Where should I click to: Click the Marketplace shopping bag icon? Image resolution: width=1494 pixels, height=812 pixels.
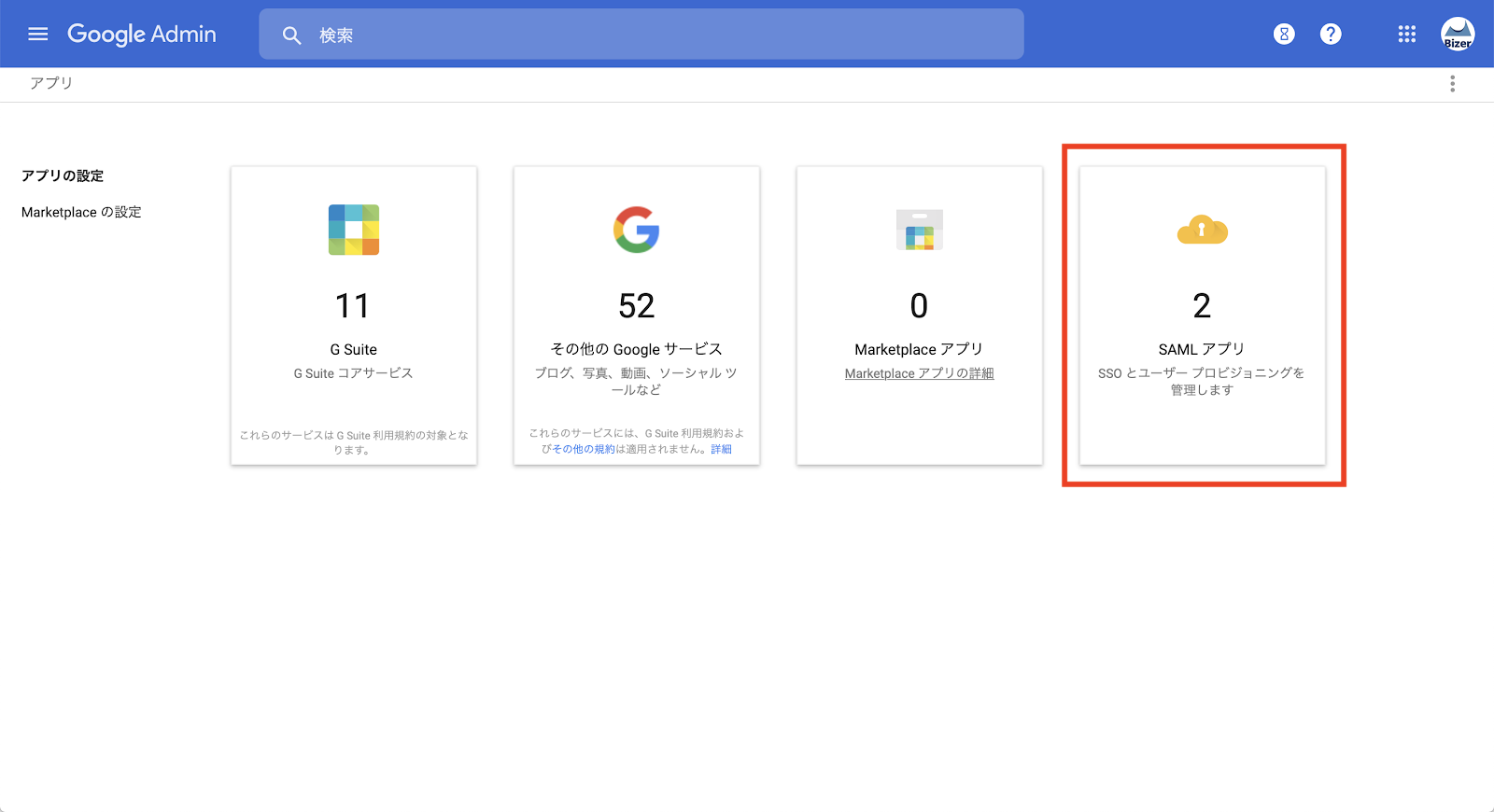point(920,230)
